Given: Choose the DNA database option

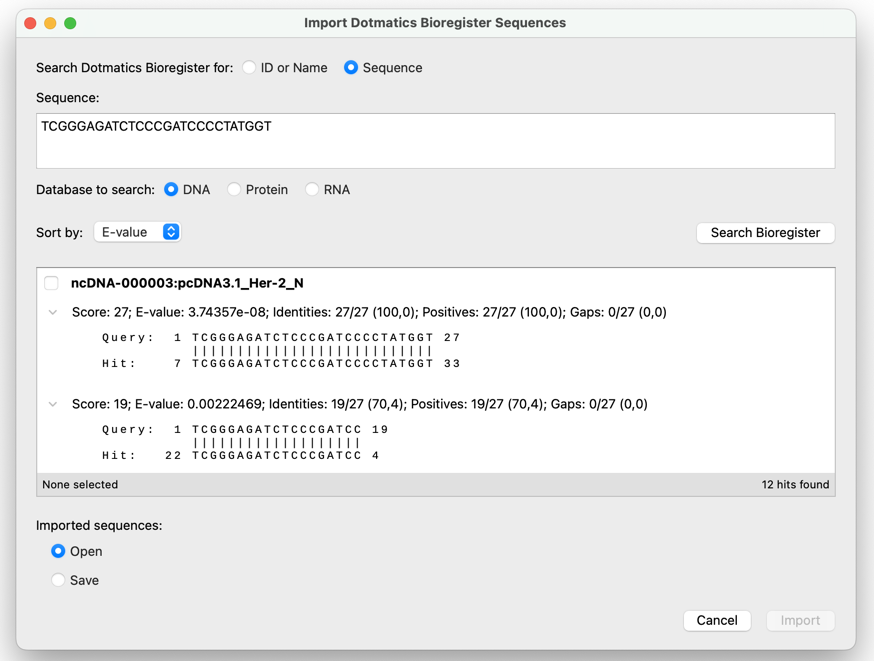Looking at the screenshot, I should (171, 189).
